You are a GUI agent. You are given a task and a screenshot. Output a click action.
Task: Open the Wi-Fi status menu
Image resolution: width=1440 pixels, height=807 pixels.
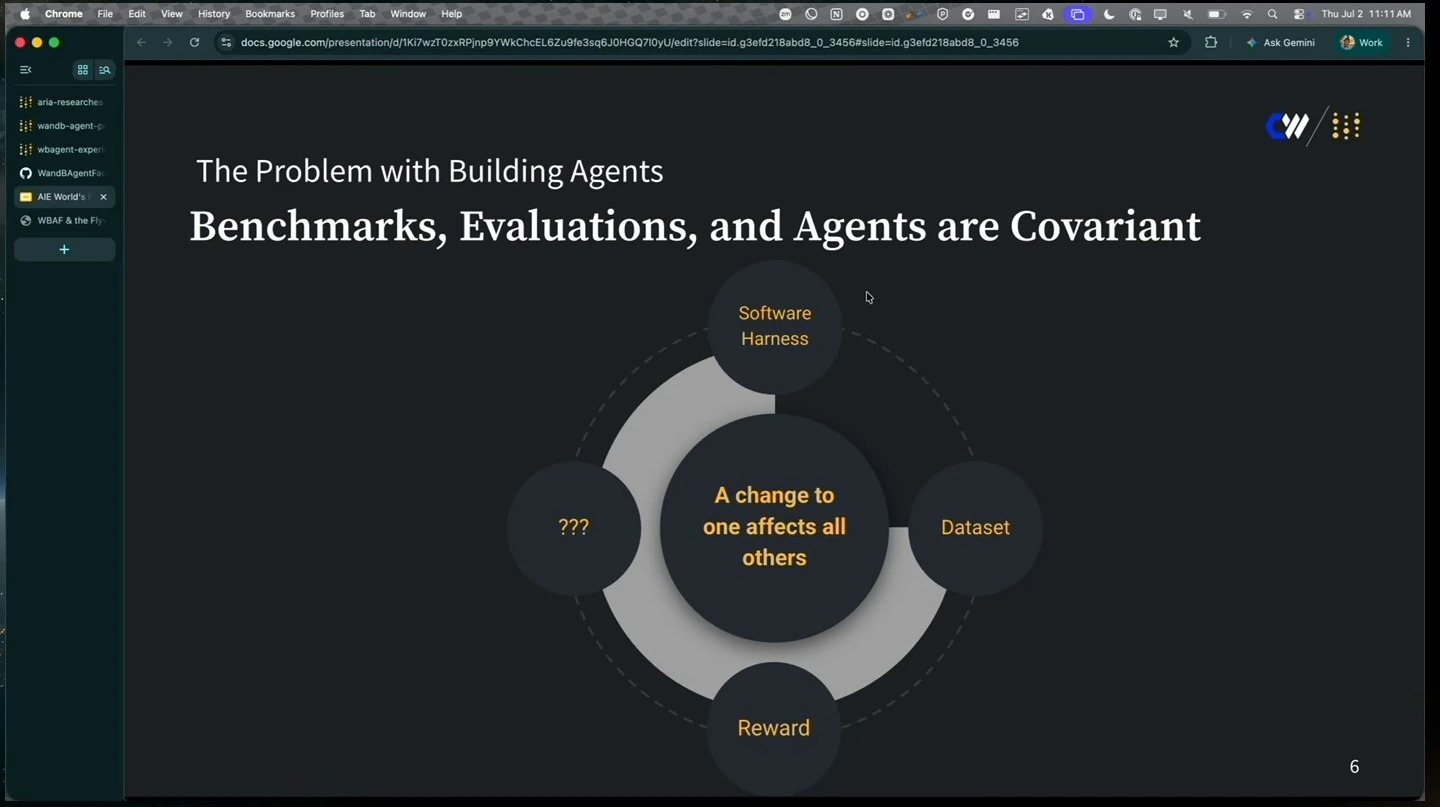pyautogui.click(x=1246, y=14)
